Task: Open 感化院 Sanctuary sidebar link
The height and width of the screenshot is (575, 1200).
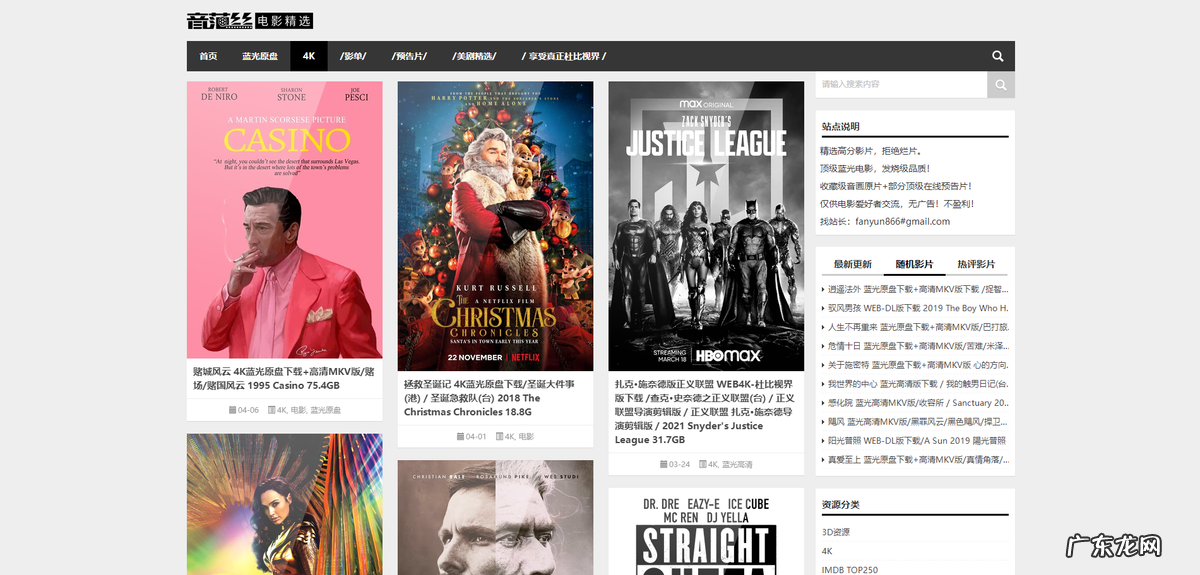Action: point(917,403)
